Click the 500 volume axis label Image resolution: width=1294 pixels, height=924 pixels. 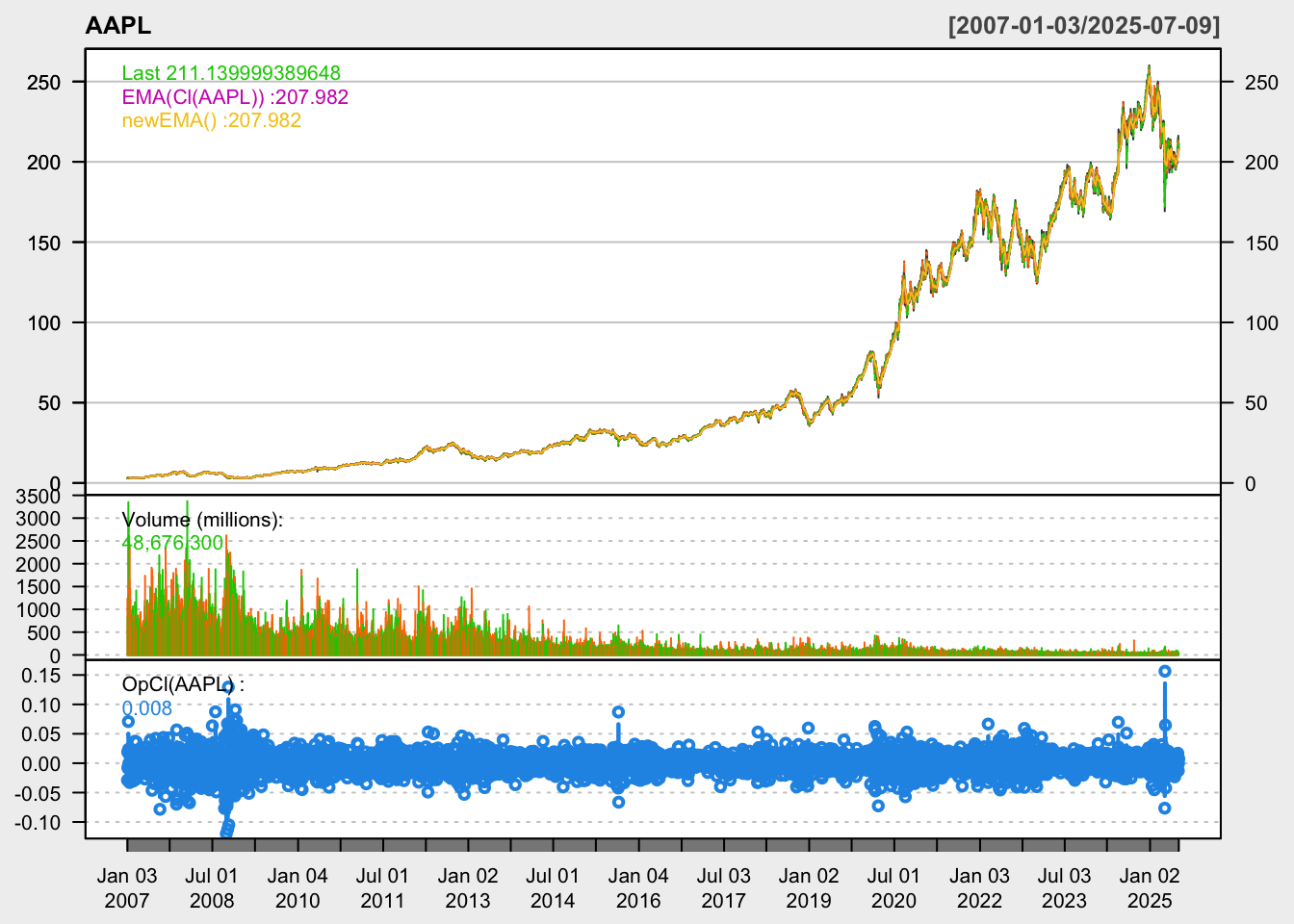(43, 633)
